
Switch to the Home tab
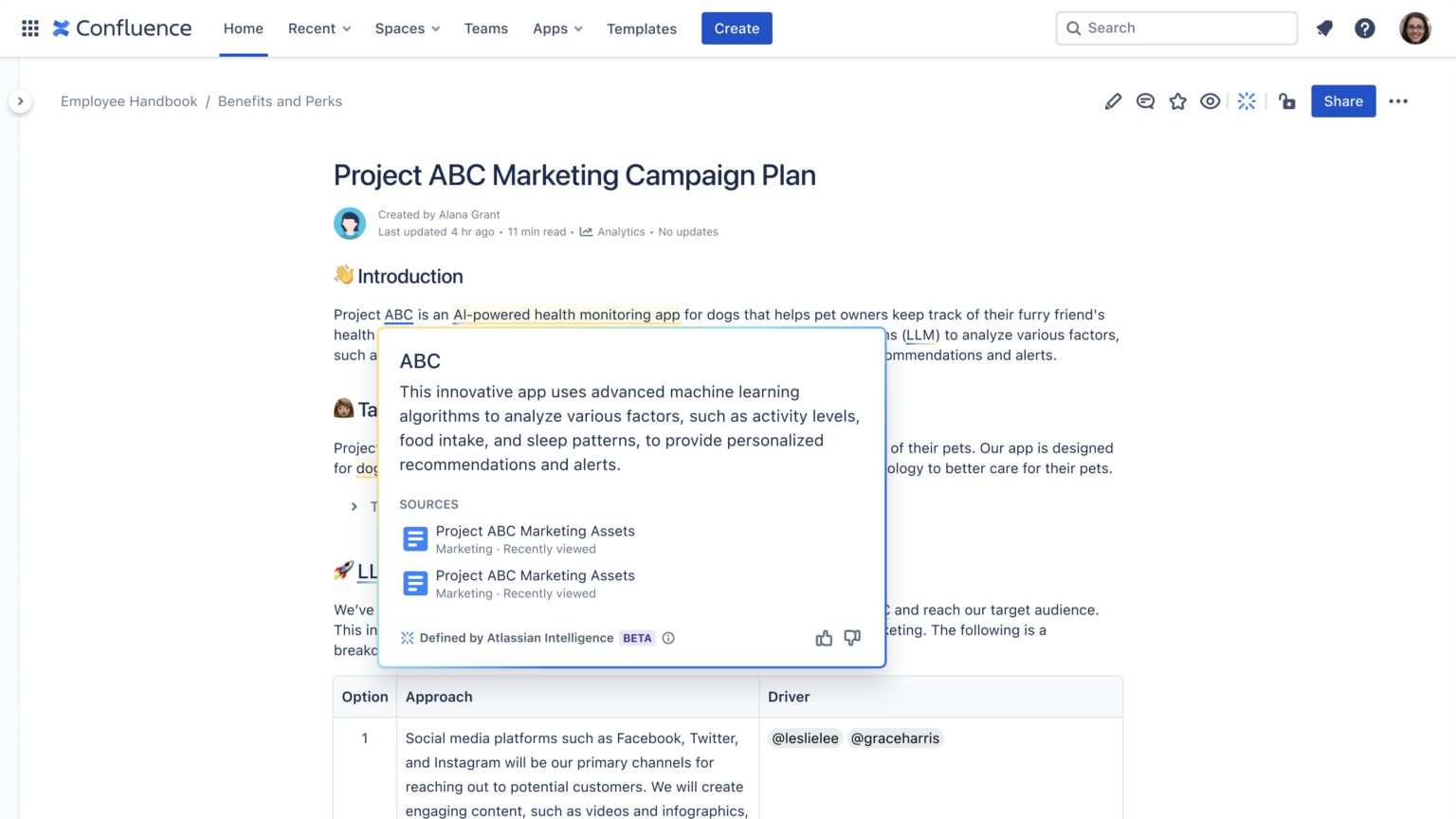click(x=243, y=28)
